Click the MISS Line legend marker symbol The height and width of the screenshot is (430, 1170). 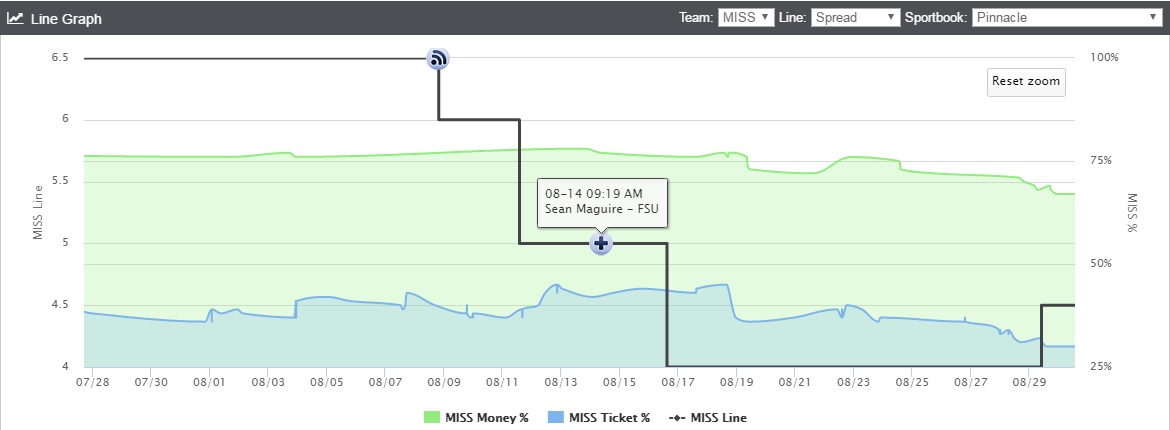(x=675, y=417)
